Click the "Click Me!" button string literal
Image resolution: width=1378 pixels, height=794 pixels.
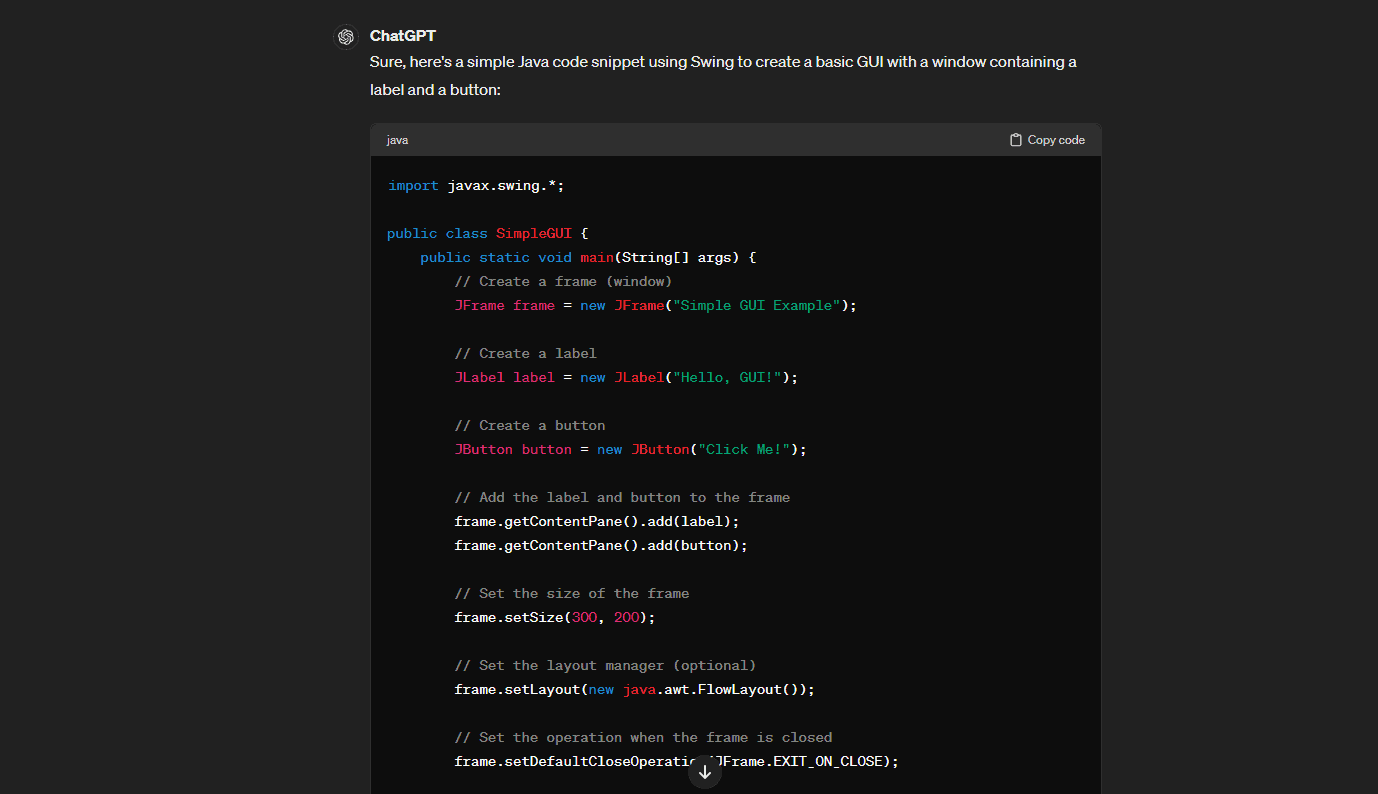744,450
